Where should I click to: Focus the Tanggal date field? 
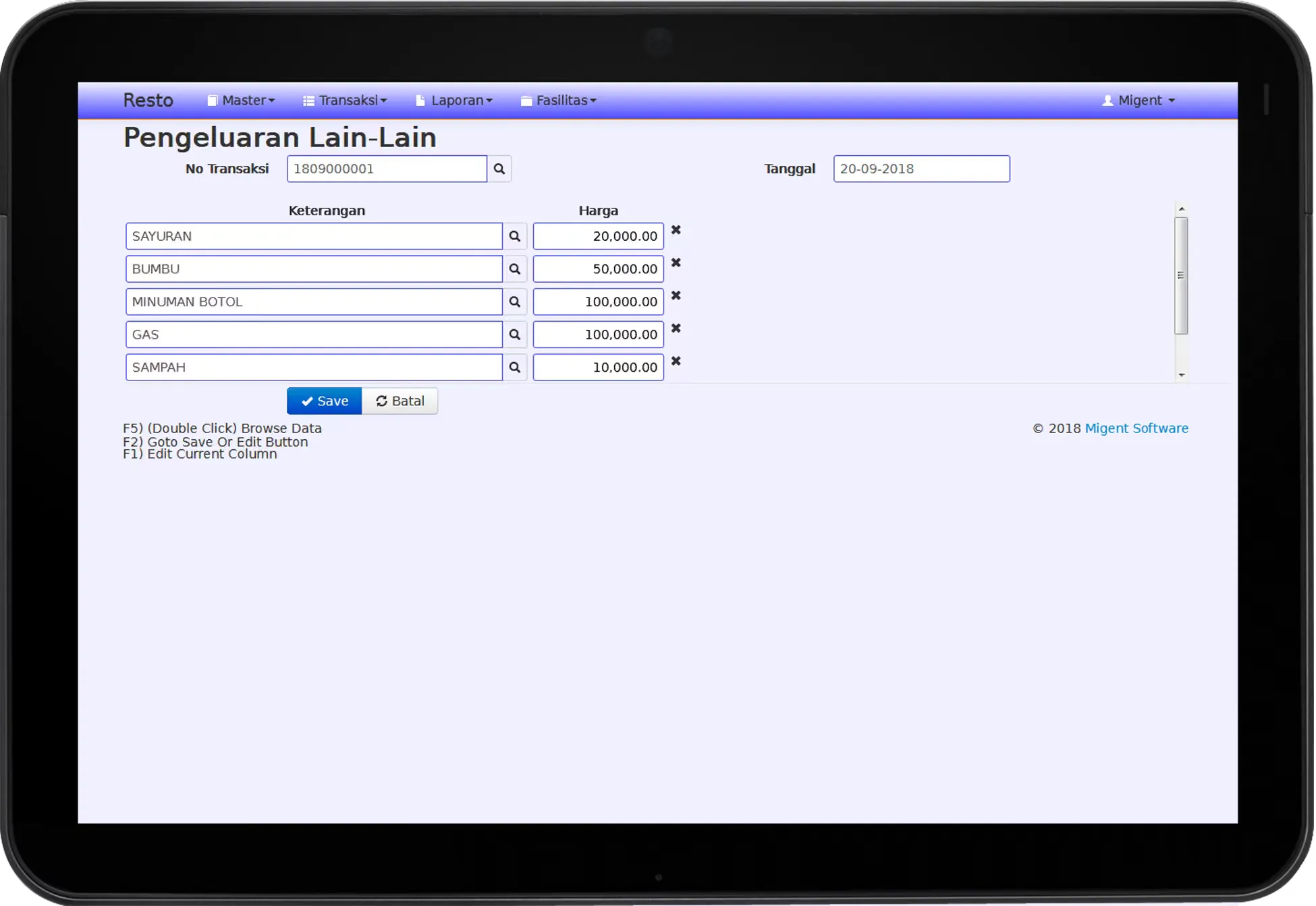tap(921, 169)
